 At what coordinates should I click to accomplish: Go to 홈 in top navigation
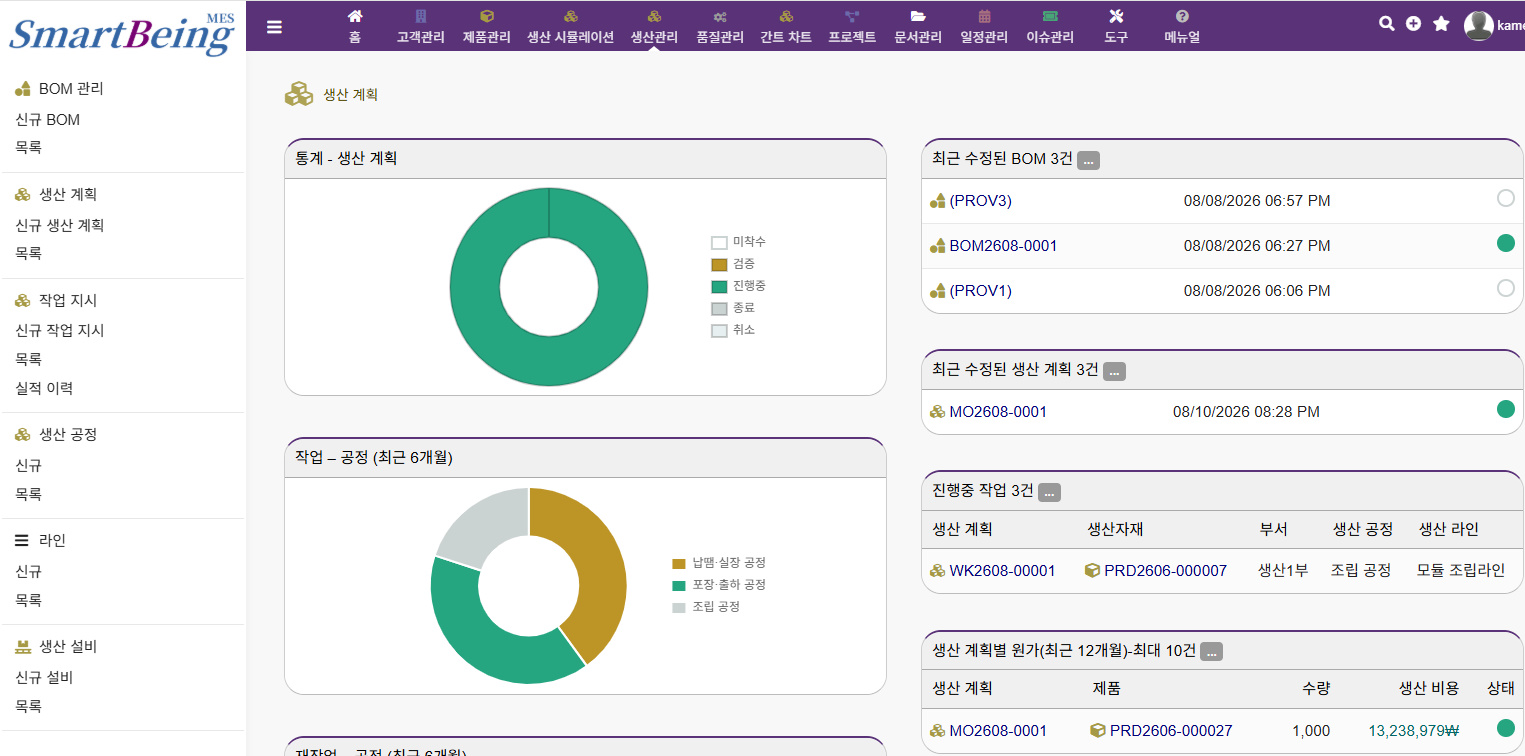355,27
